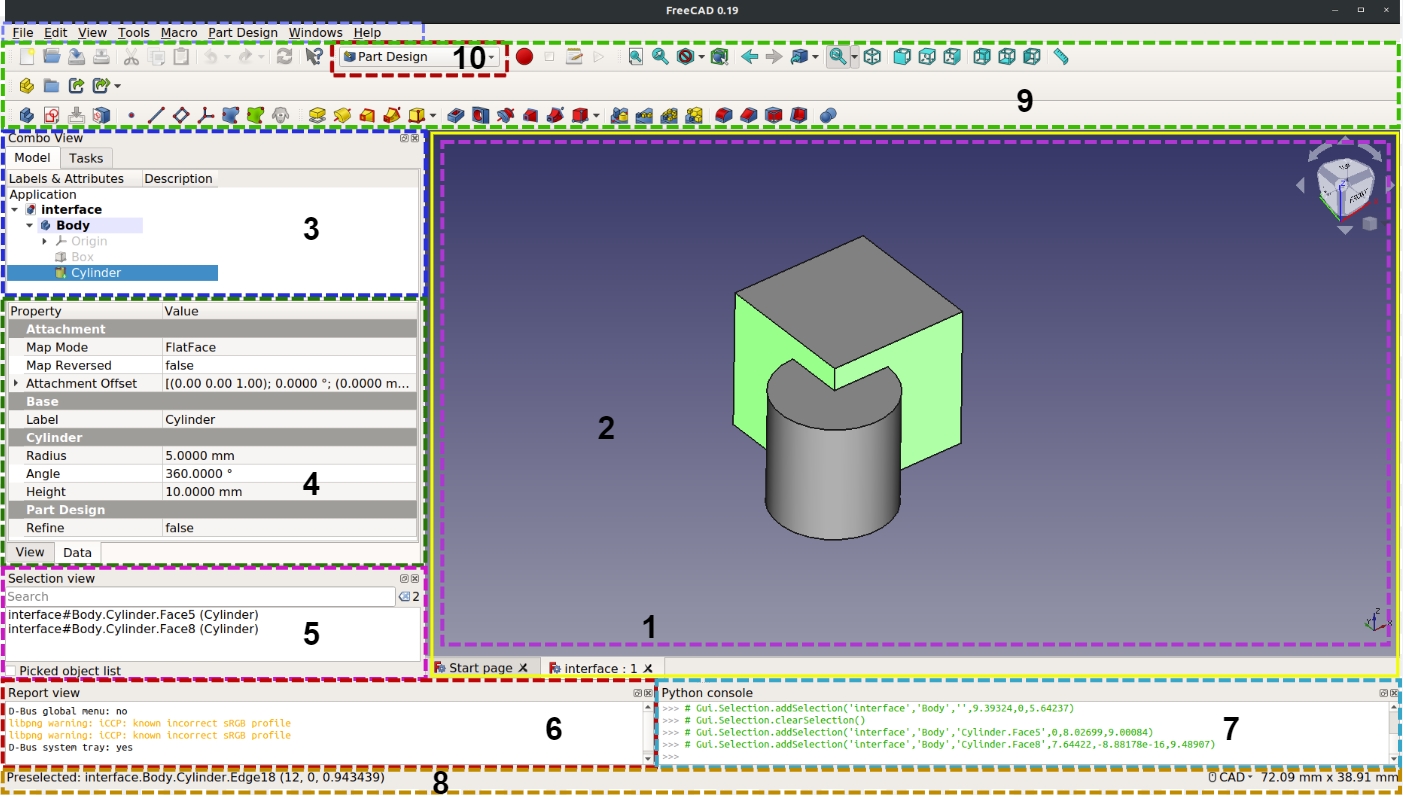Open the Part Design menu
The width and height of the screenshot is (1403, 800).
(244, 32)
